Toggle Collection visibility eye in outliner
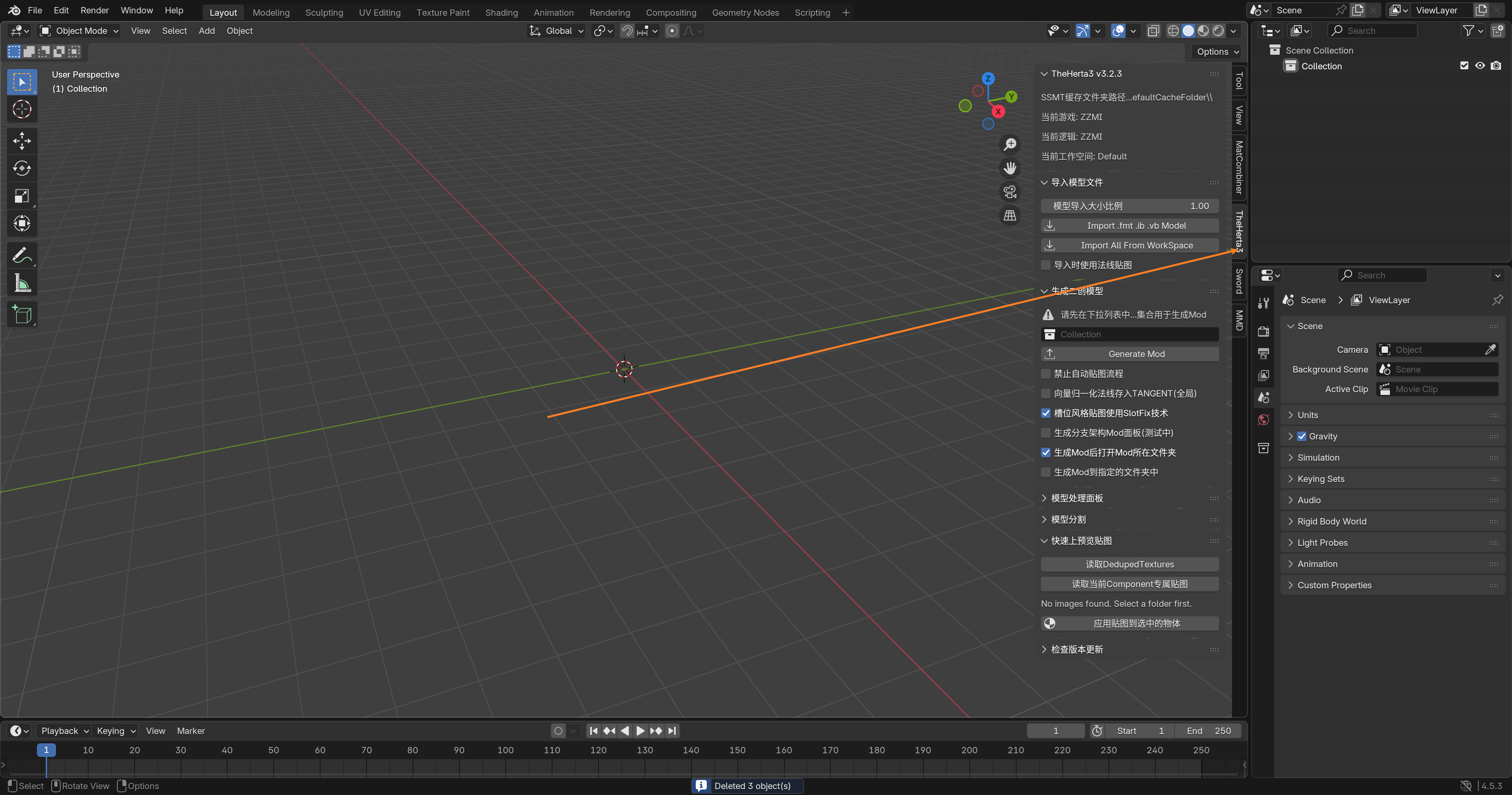This screenshot has height=795, width=1512. (x=1480, y=66)
